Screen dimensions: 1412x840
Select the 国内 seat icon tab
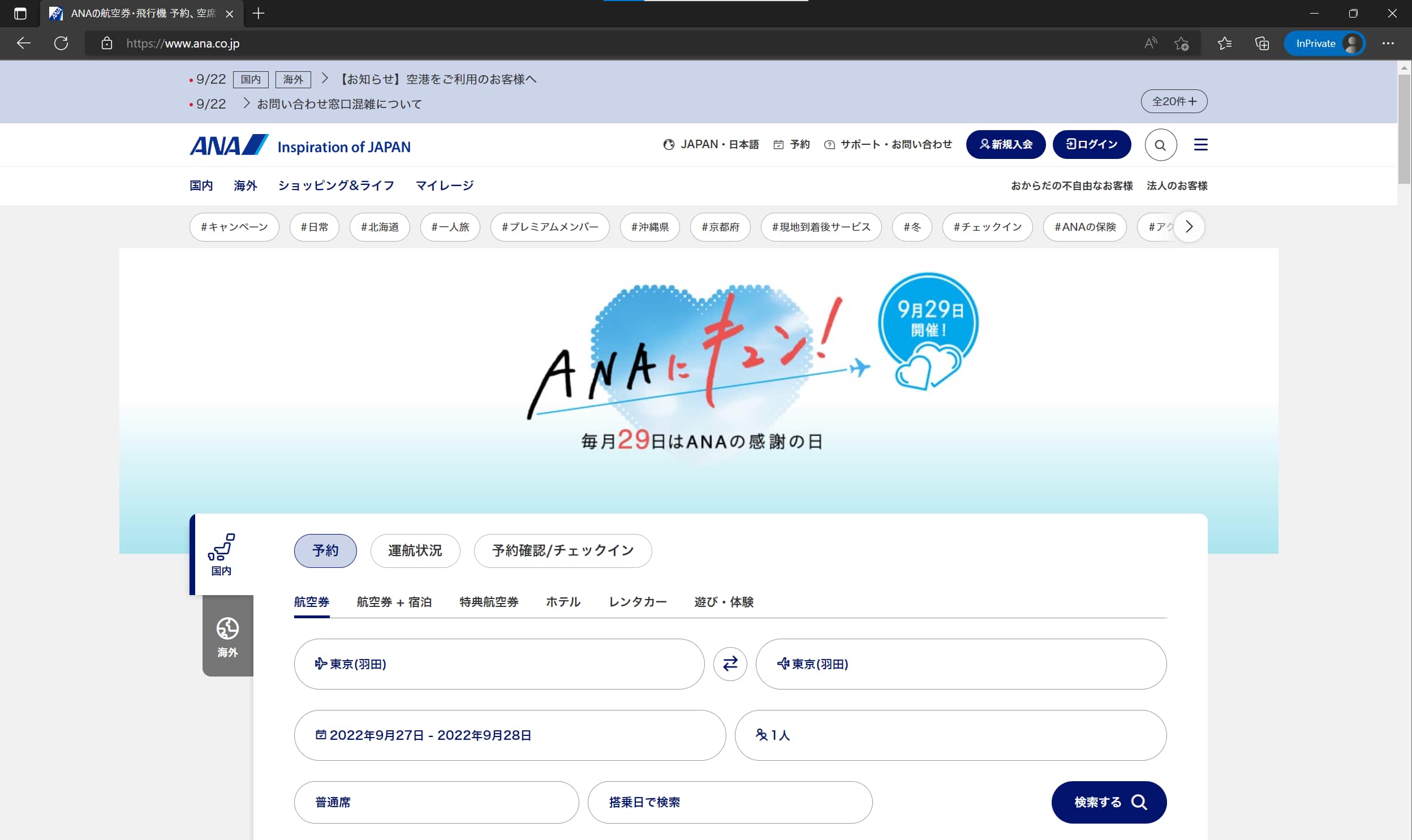[x=221, y=555]
